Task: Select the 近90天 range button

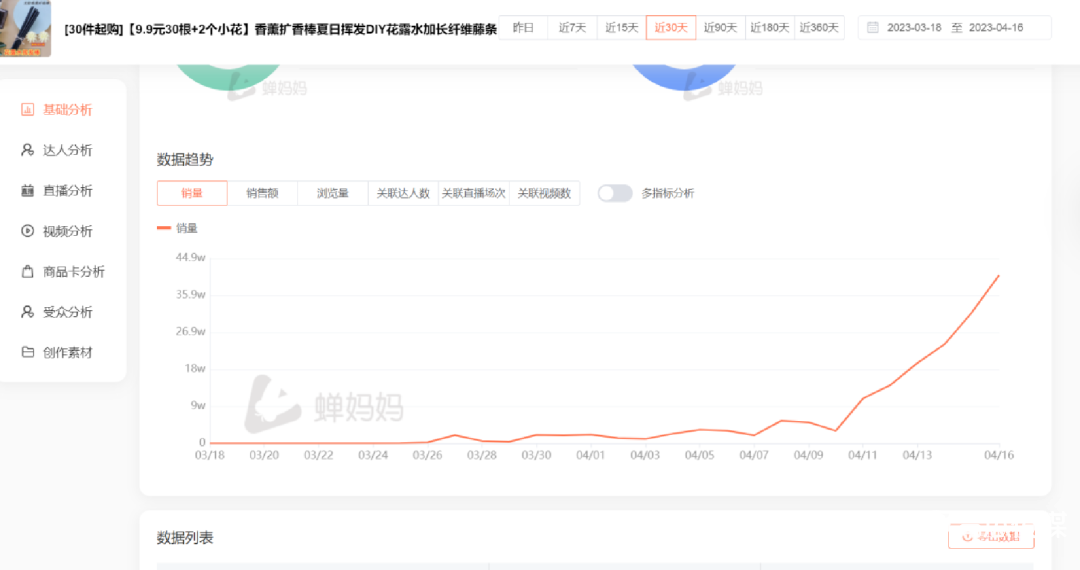Action: pos(720,28)
